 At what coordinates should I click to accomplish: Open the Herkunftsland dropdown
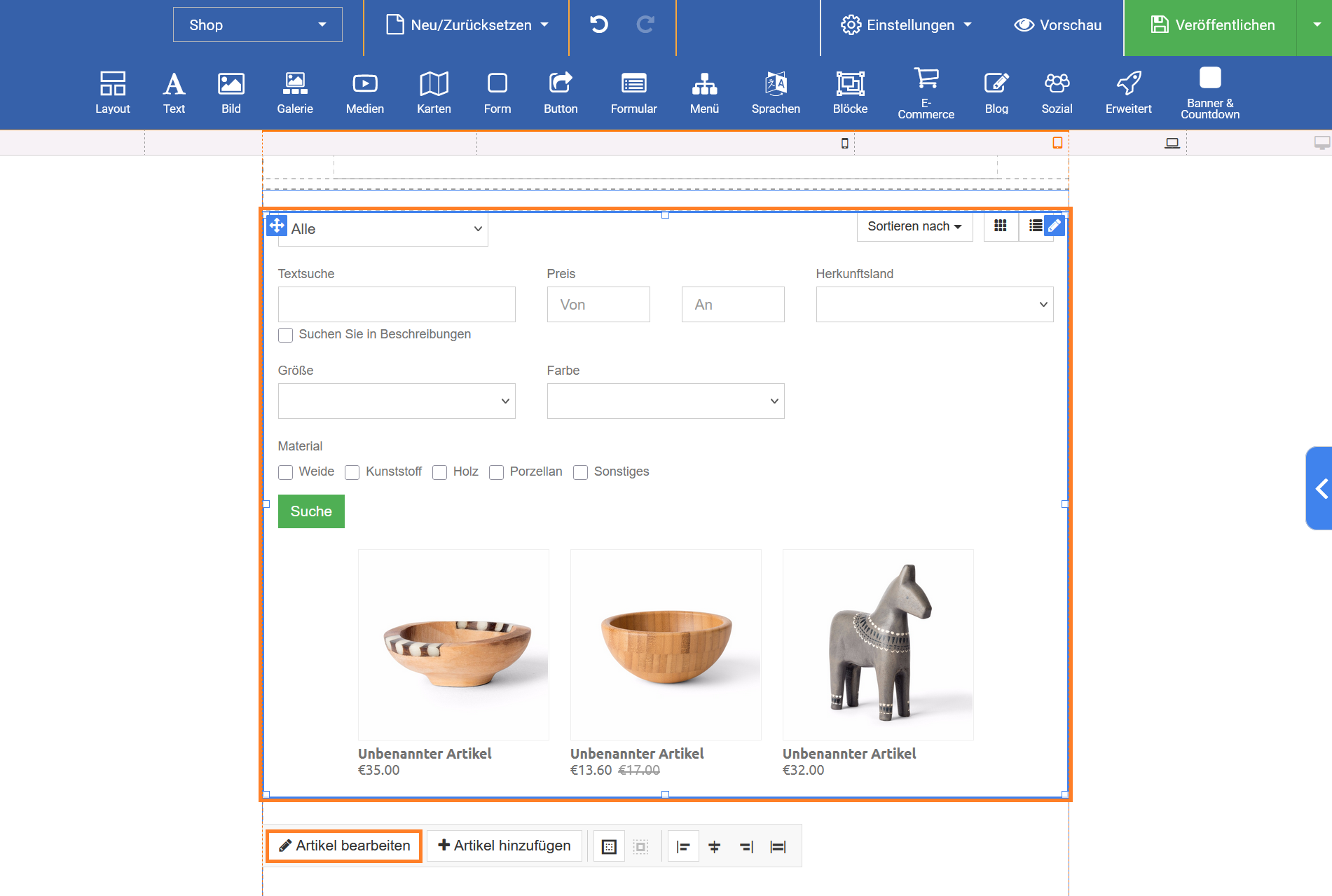point(934,305)
